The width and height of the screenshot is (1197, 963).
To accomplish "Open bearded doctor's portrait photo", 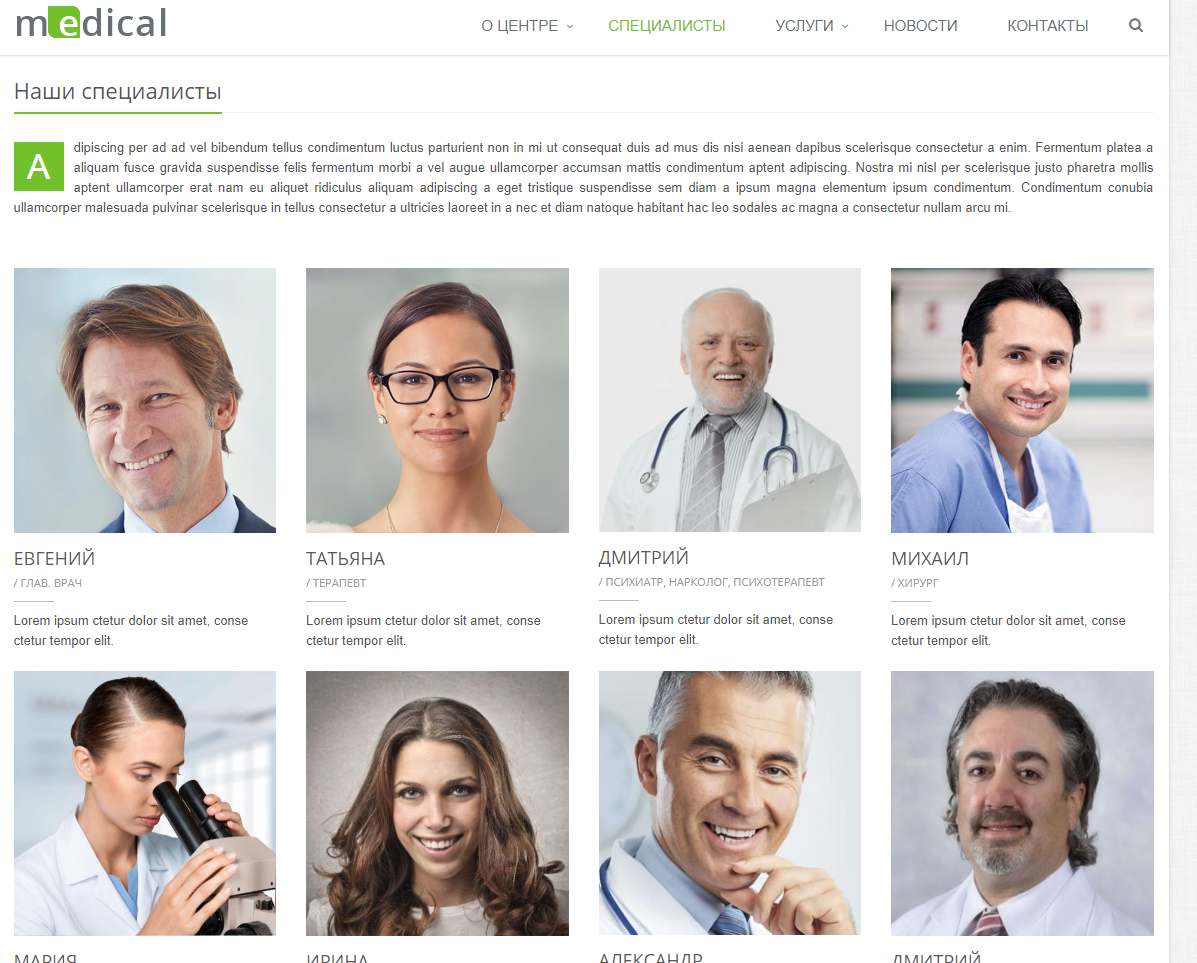I will click(1022, 803).
